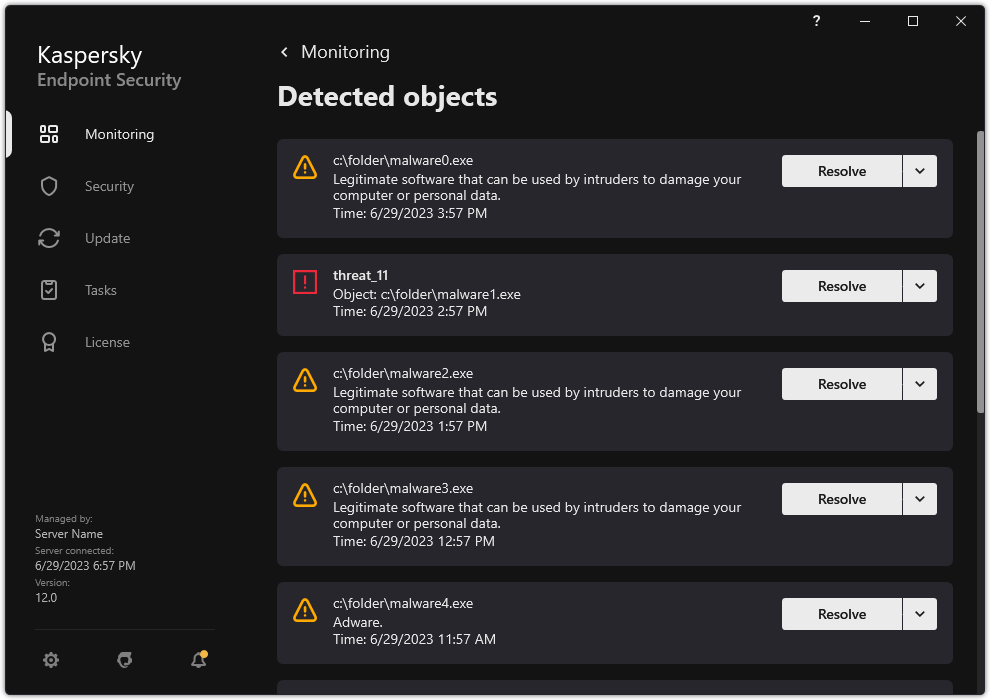990x700 pixels.
Task: Open Help via the question mark icon
Action: 815,20
